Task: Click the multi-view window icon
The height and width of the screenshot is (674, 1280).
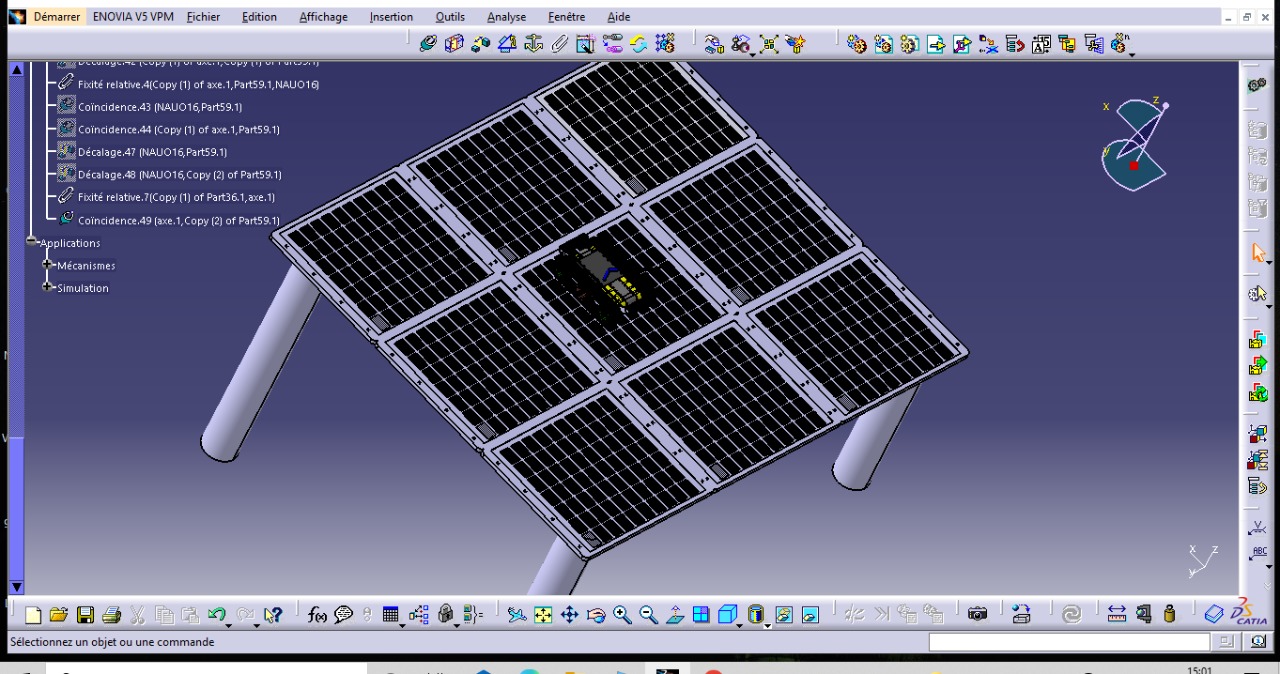Action: click(x=701, y=615)
